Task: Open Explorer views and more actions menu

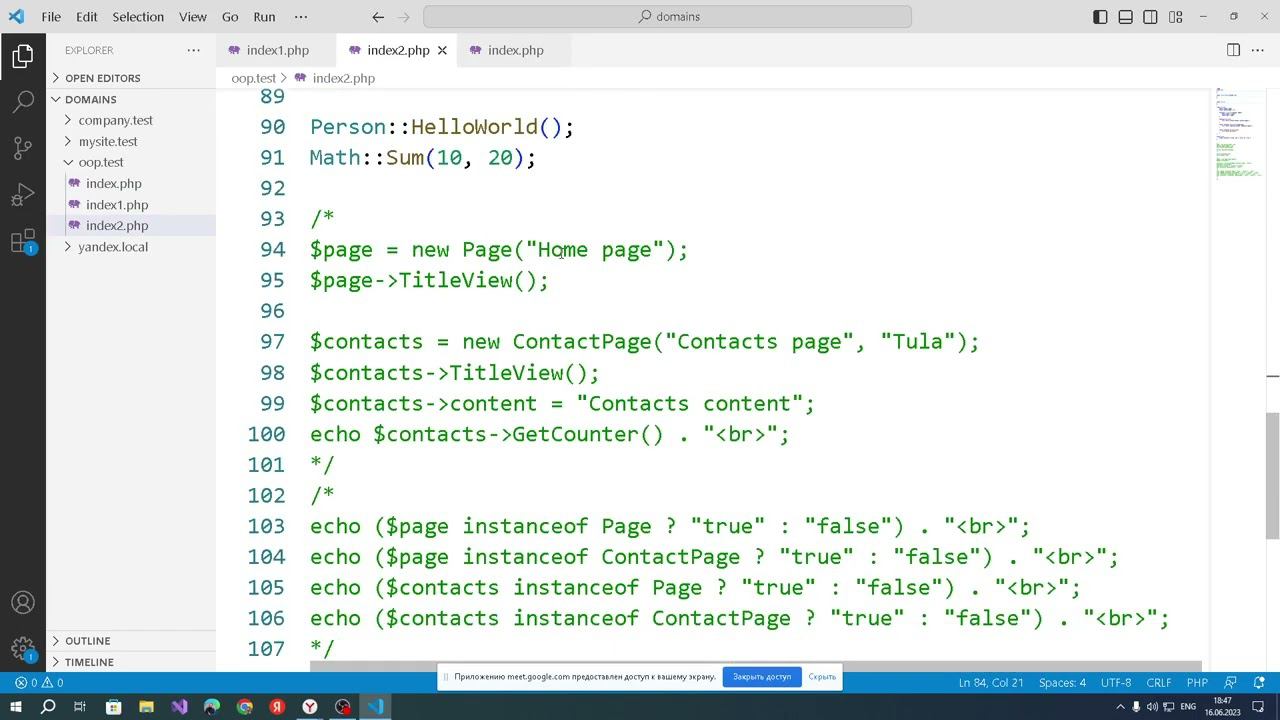Action: pos(193,50)
